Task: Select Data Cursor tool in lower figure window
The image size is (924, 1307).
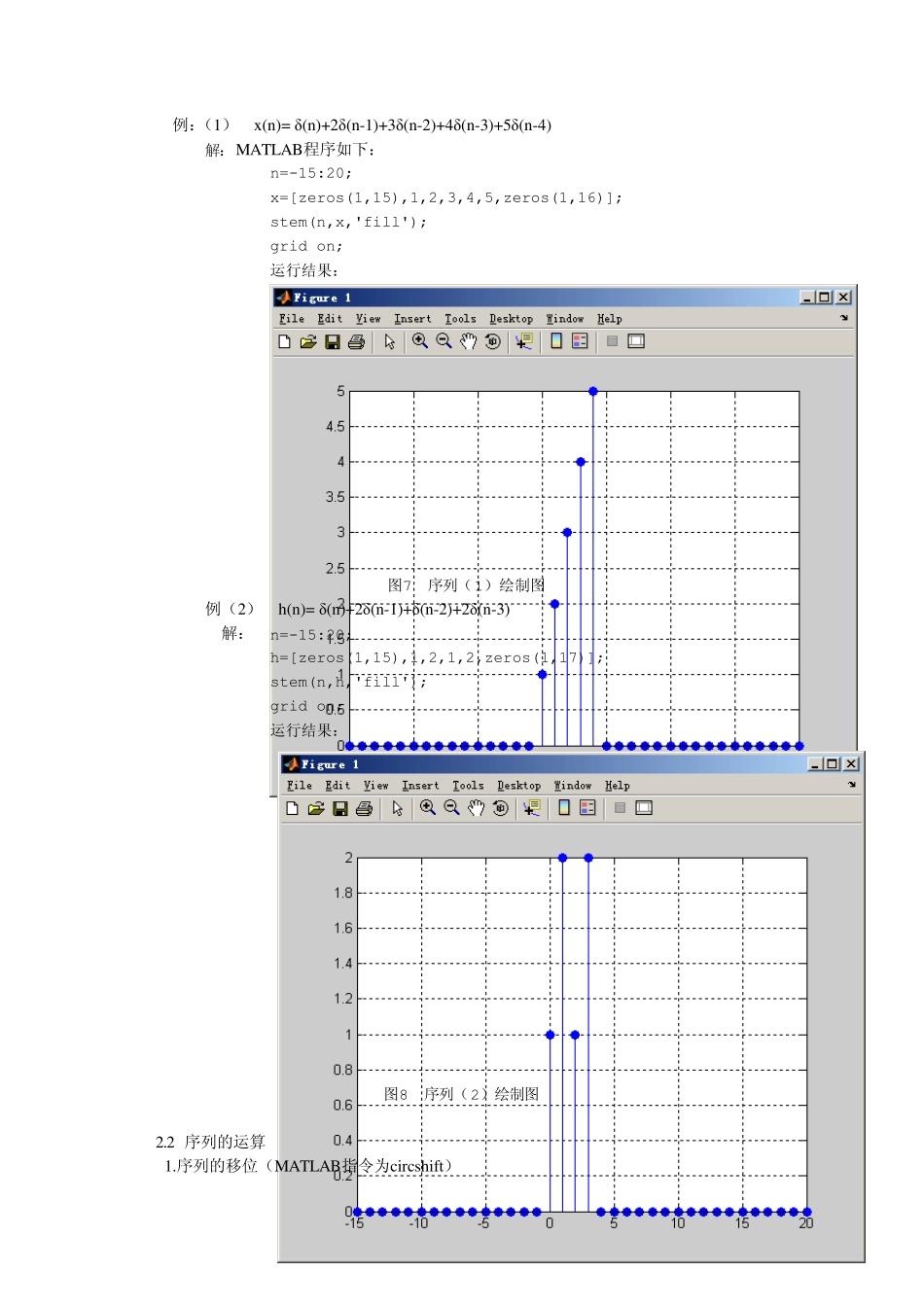Action: pyautogui.click(x=532, y=808)
